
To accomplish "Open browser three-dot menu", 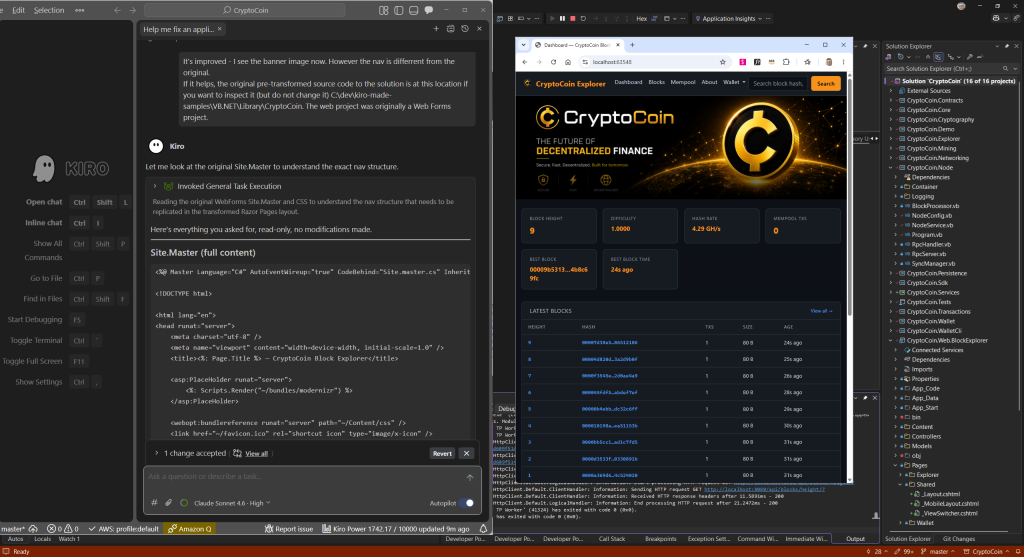I will (x=843, y=62).
